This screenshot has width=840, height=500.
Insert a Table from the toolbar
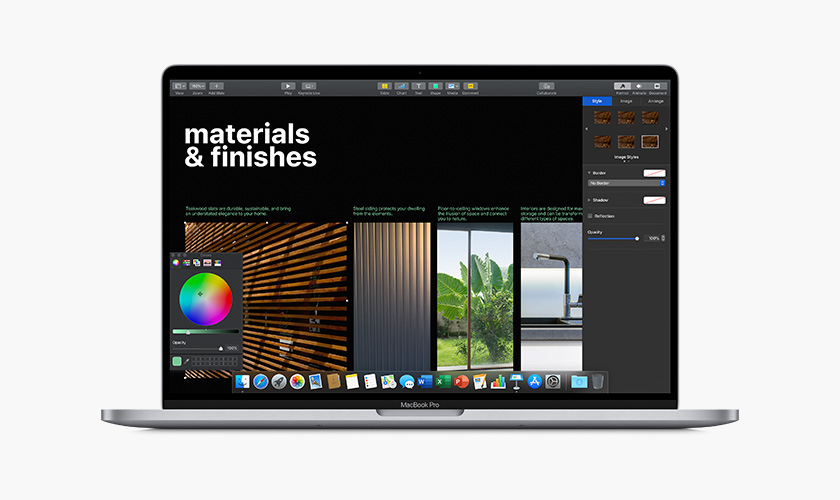click(384, 87)
